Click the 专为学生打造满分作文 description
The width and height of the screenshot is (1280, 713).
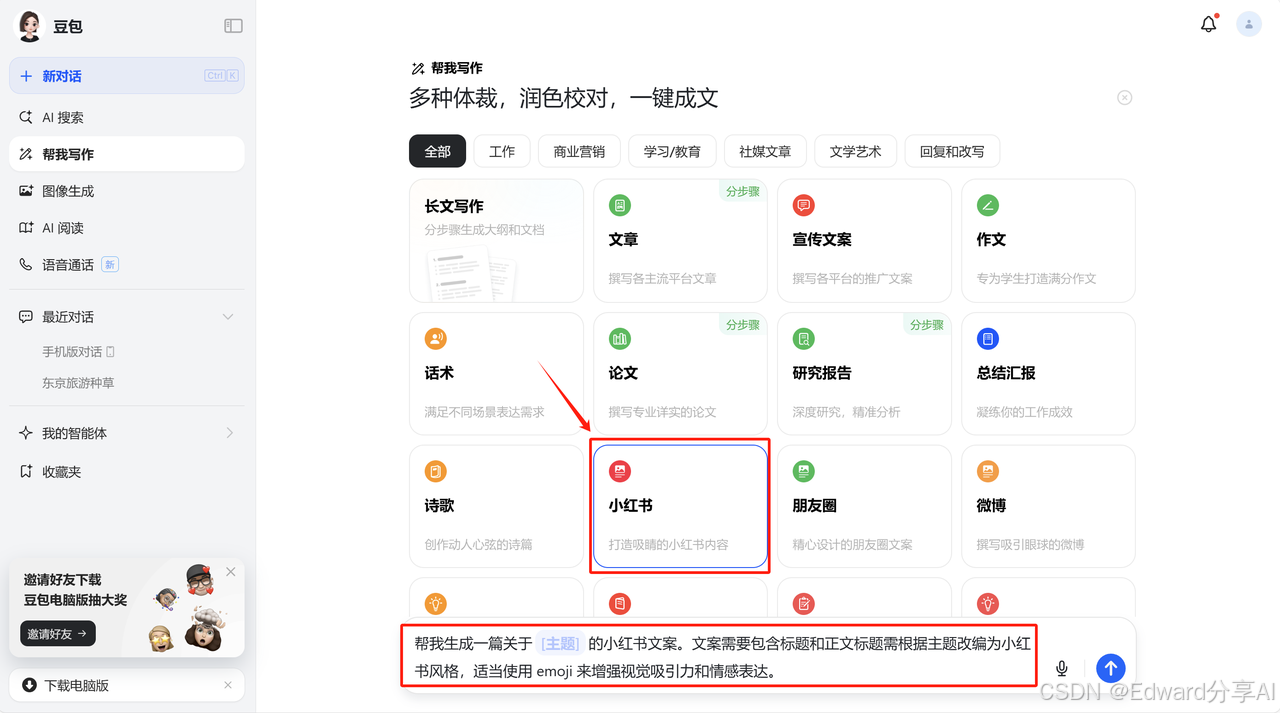point(1036,278)
